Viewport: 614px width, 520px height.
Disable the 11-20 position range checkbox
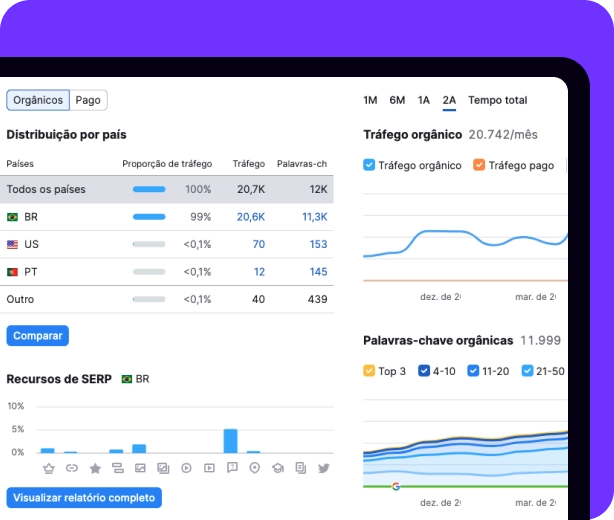tap(473, 371)
